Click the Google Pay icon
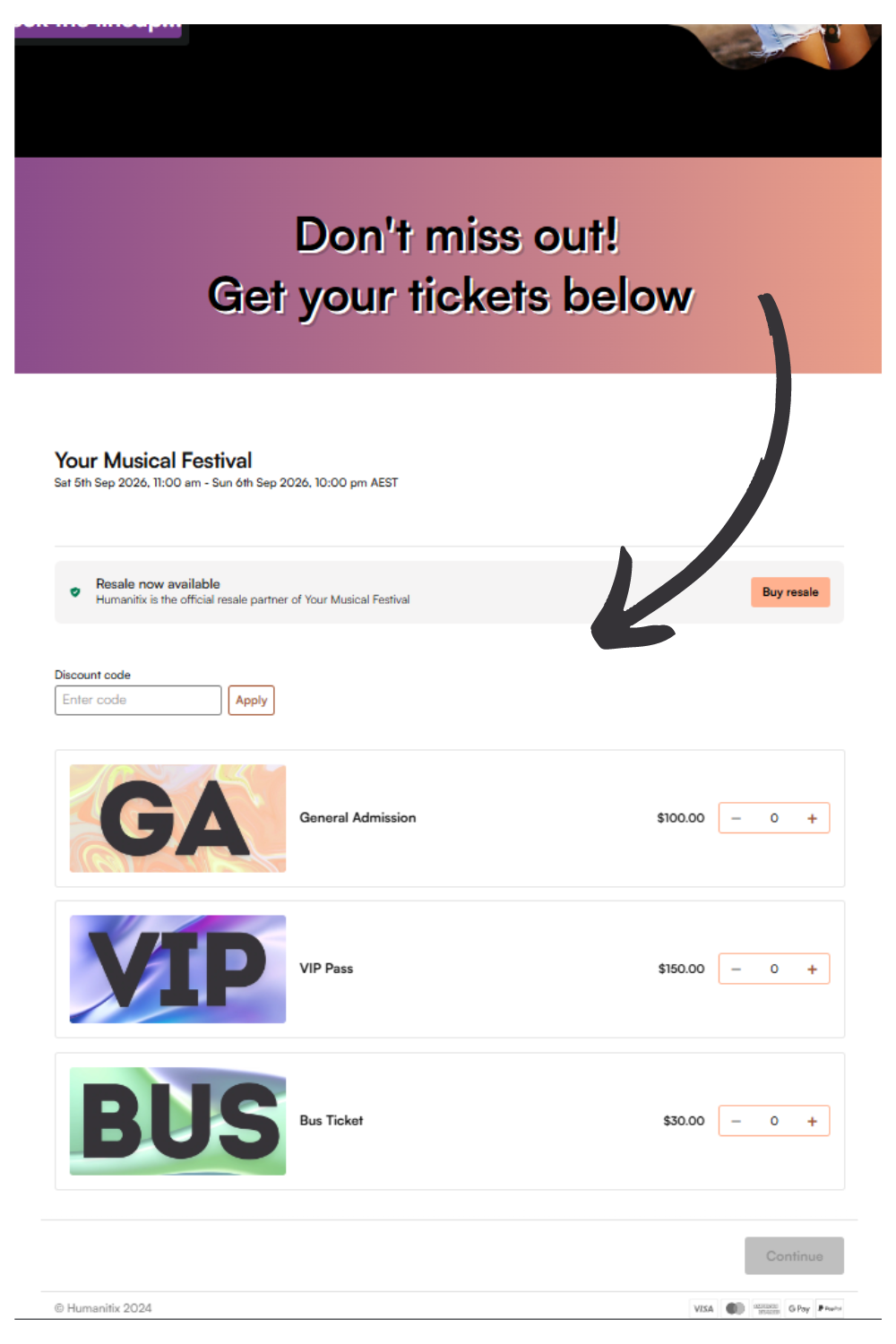This screenshot has width=896, height=1344. tap(798, 1308)
